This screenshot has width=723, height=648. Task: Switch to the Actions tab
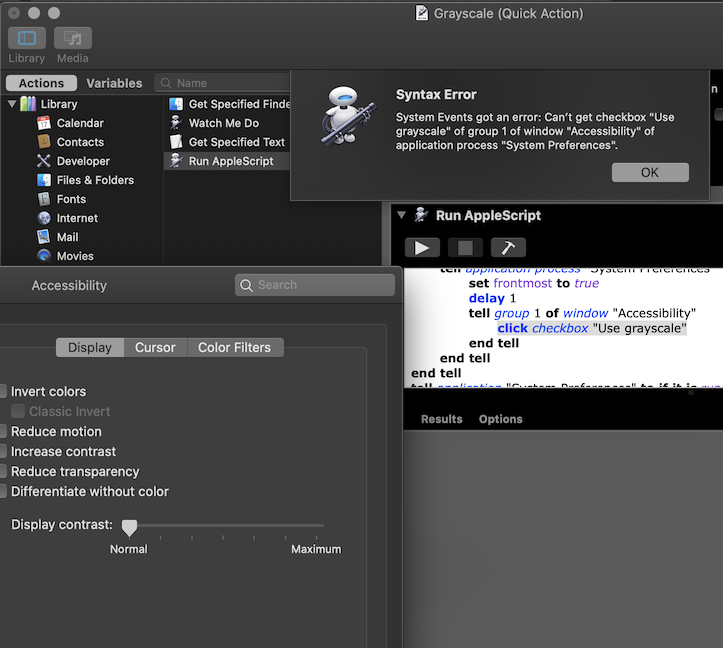pos(41,83)
